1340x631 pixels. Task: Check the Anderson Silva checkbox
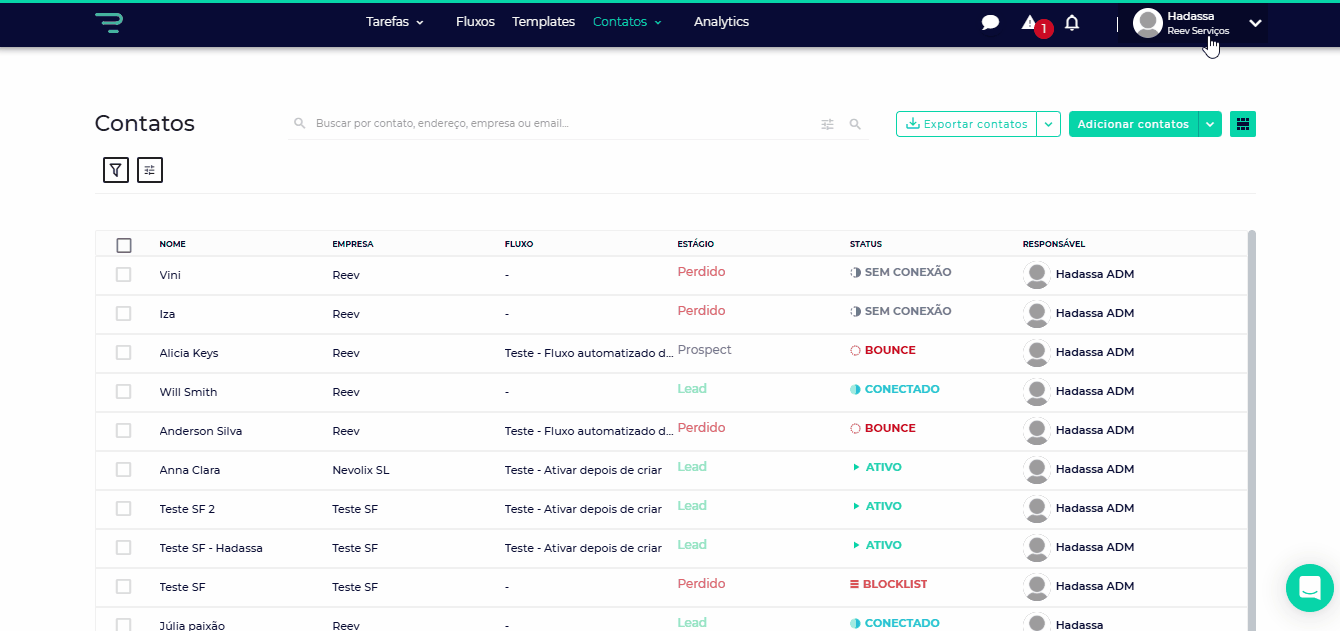pos(124,430)
